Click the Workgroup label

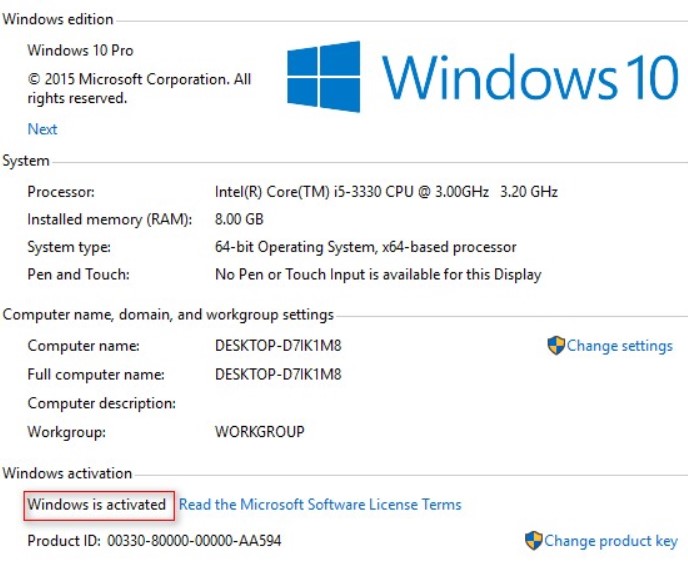pyautogui.click(x=67, y=432)
